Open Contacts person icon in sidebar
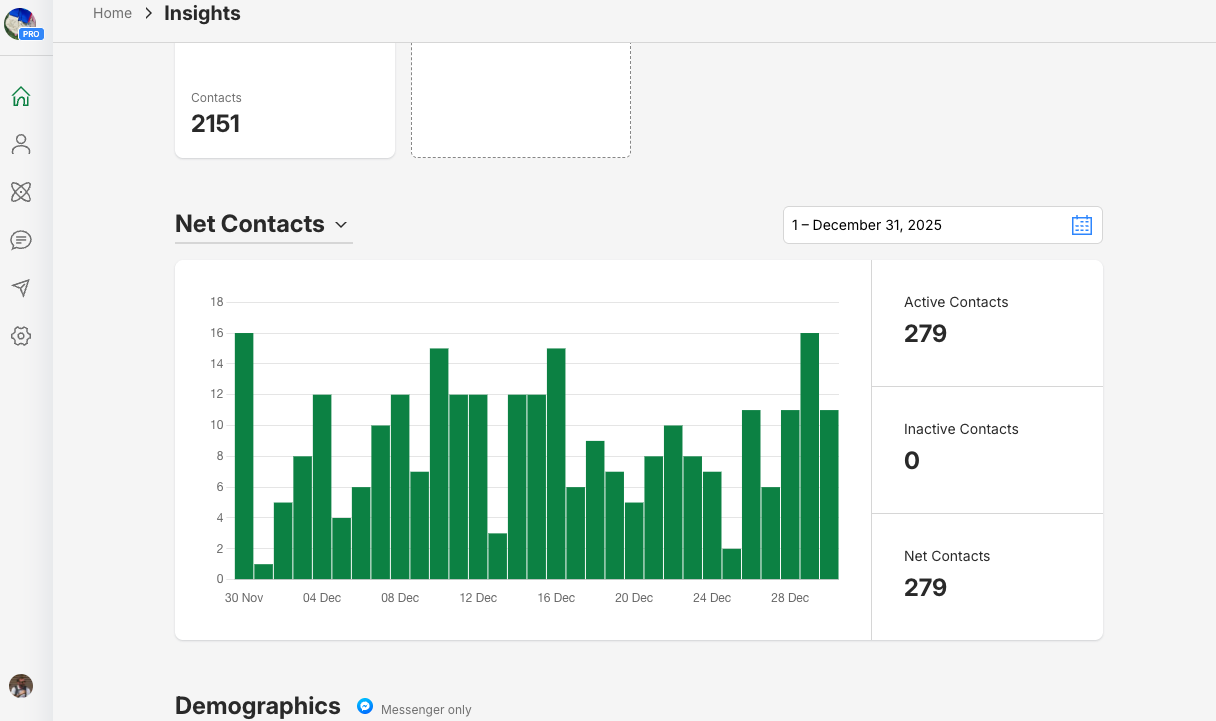1216x721 pixels. point(21,145)
